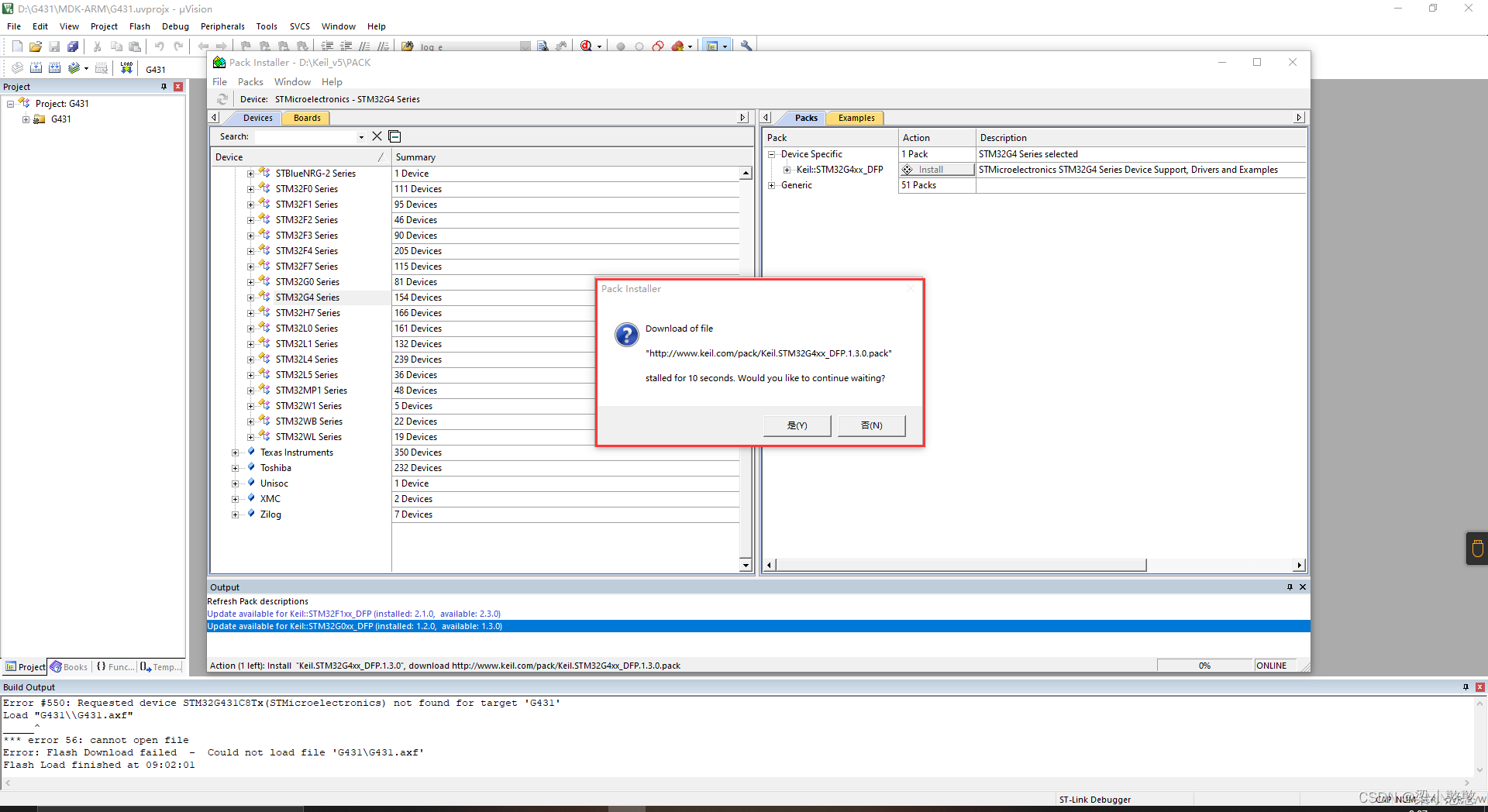Insert breakpoint red dot icon
1488x812 pixels.
tap(621, 46)
